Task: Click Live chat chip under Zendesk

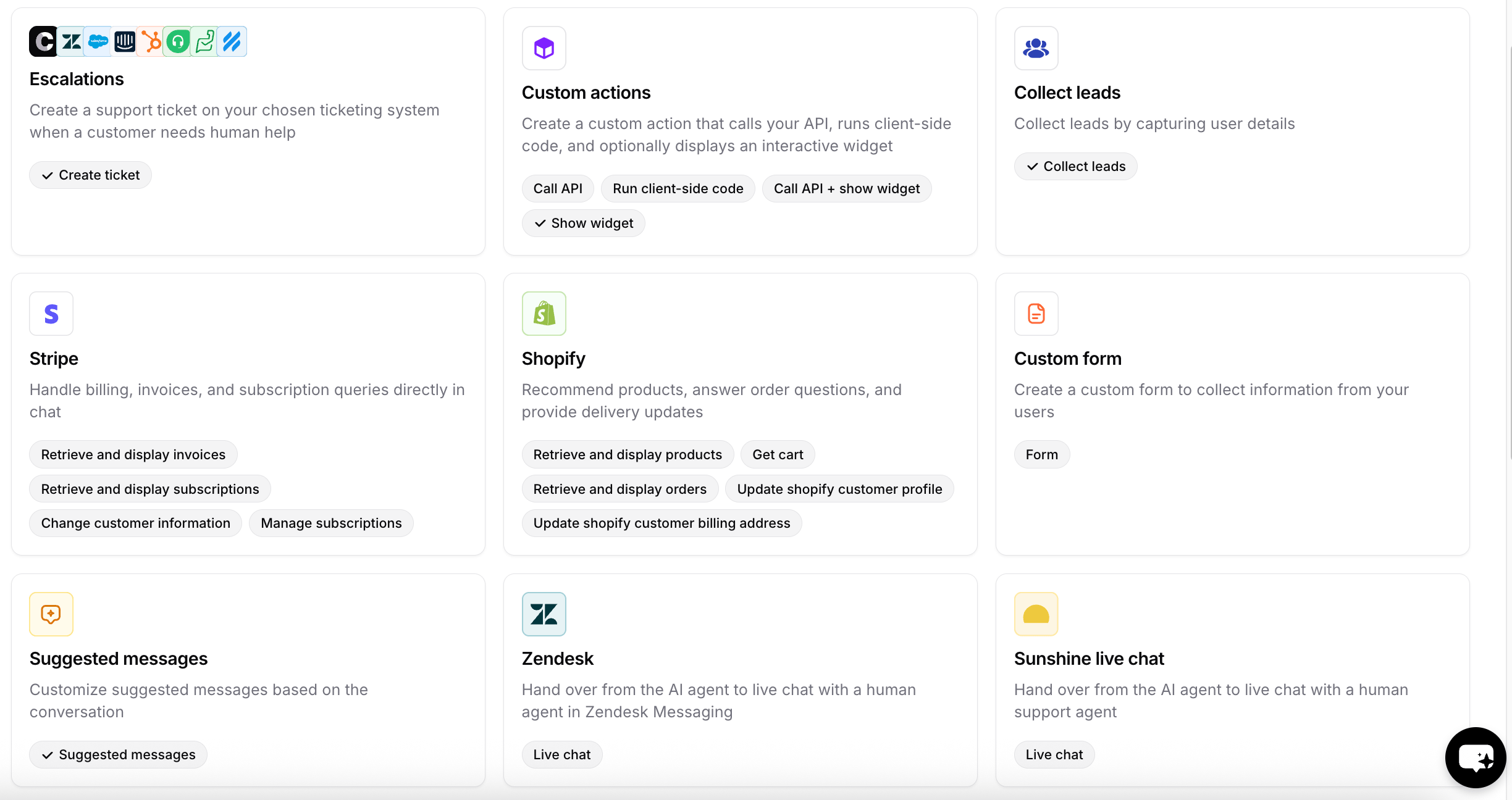Action: (x=561, y=755)
